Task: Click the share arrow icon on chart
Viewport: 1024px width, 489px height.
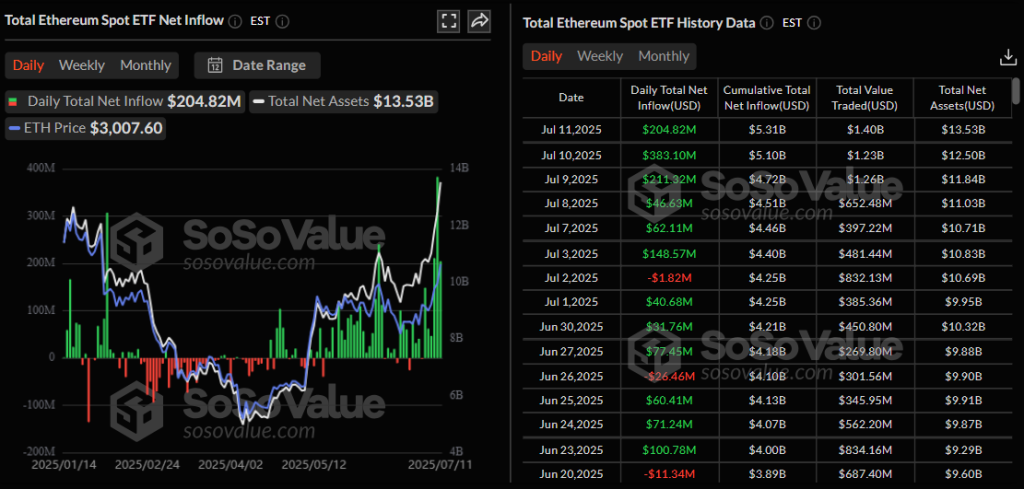Action: pos(479,21)
